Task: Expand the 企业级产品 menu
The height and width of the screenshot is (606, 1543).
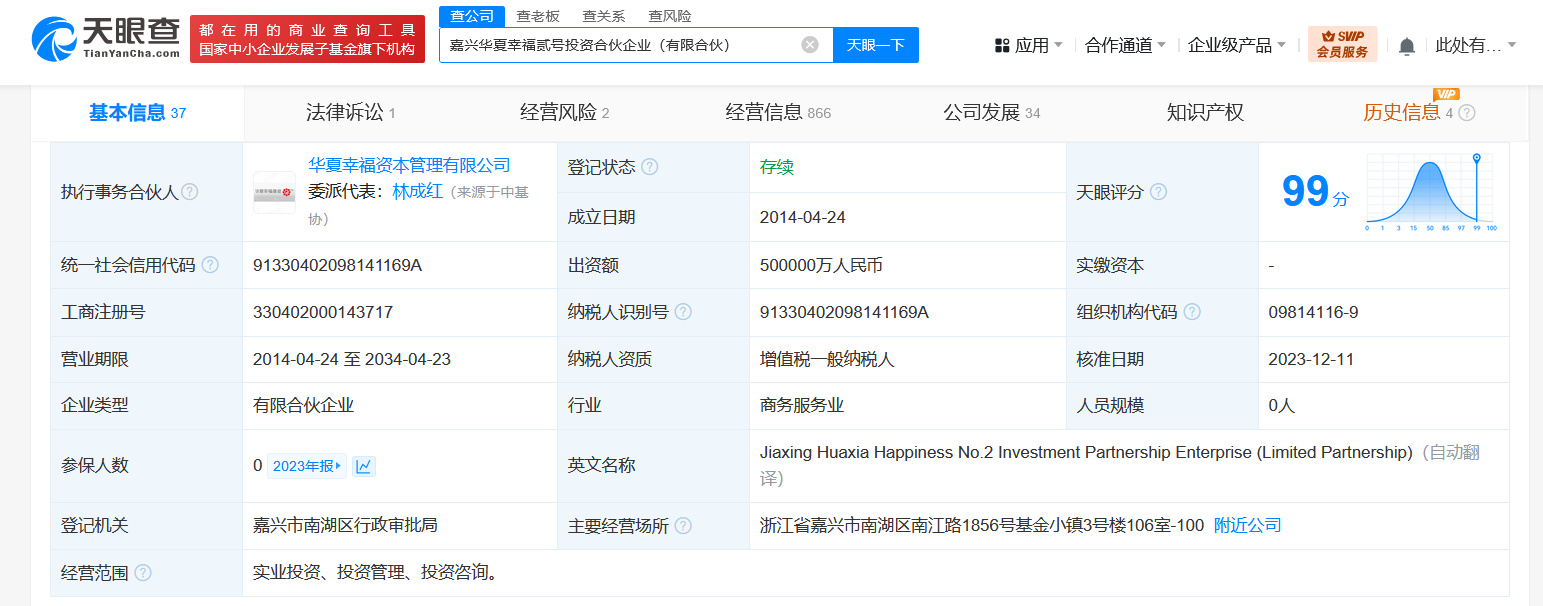Action: click(x=1236, y=45)
